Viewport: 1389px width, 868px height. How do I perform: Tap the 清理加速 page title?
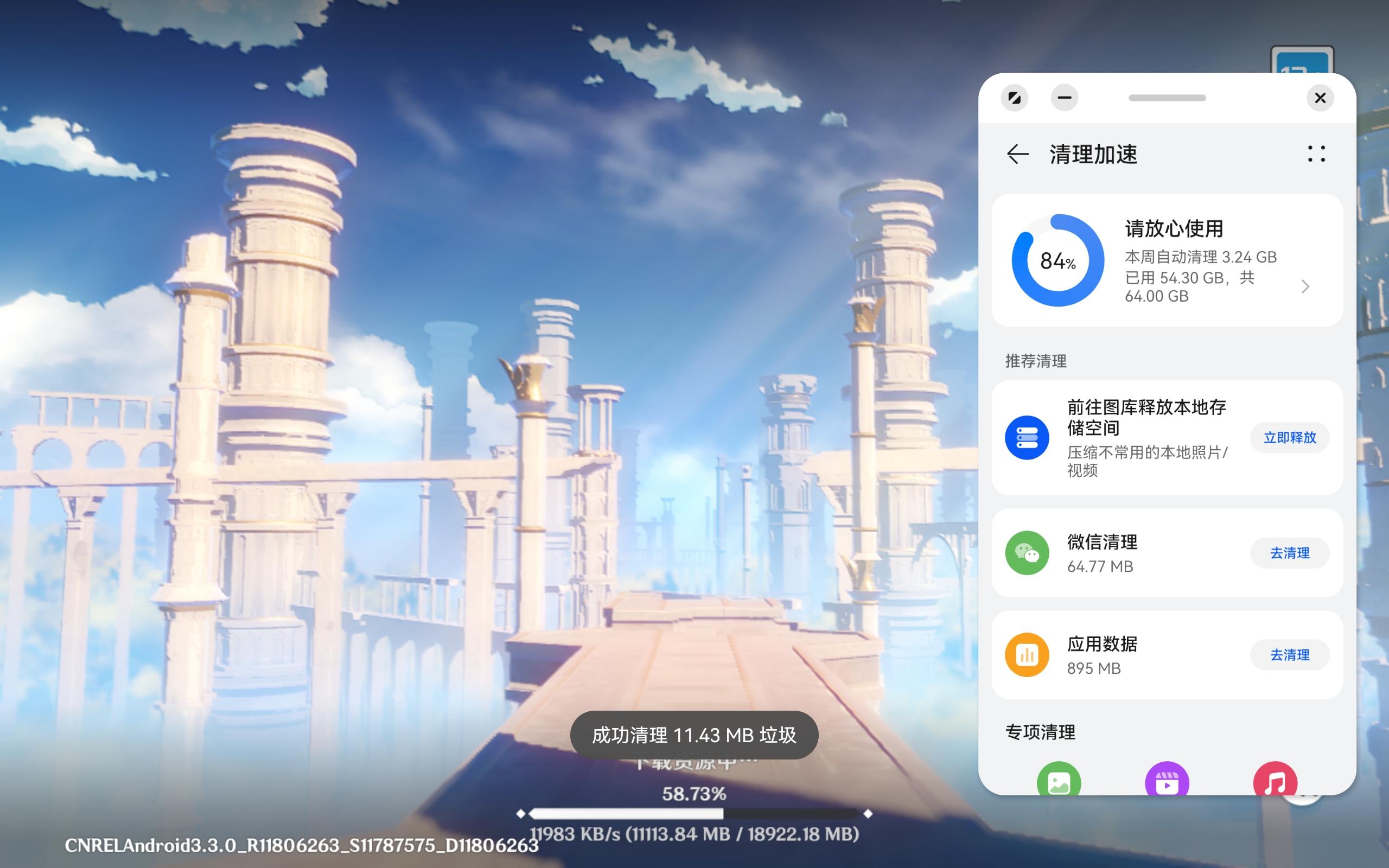[1093, 155]
